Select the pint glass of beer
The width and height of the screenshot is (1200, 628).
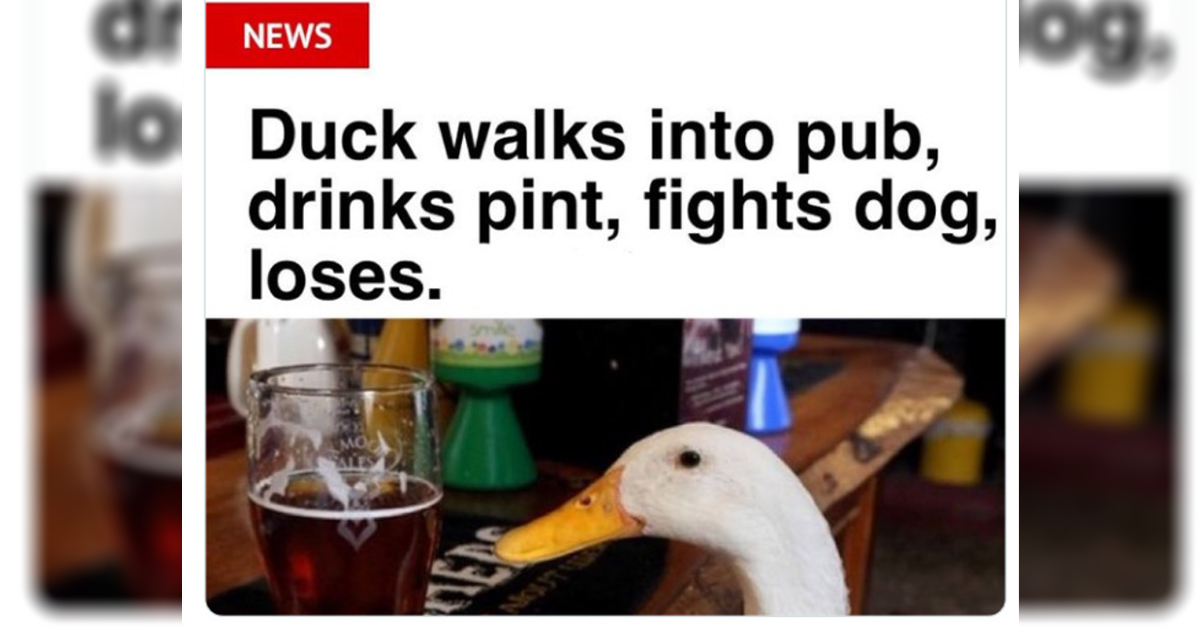(345, 489)
